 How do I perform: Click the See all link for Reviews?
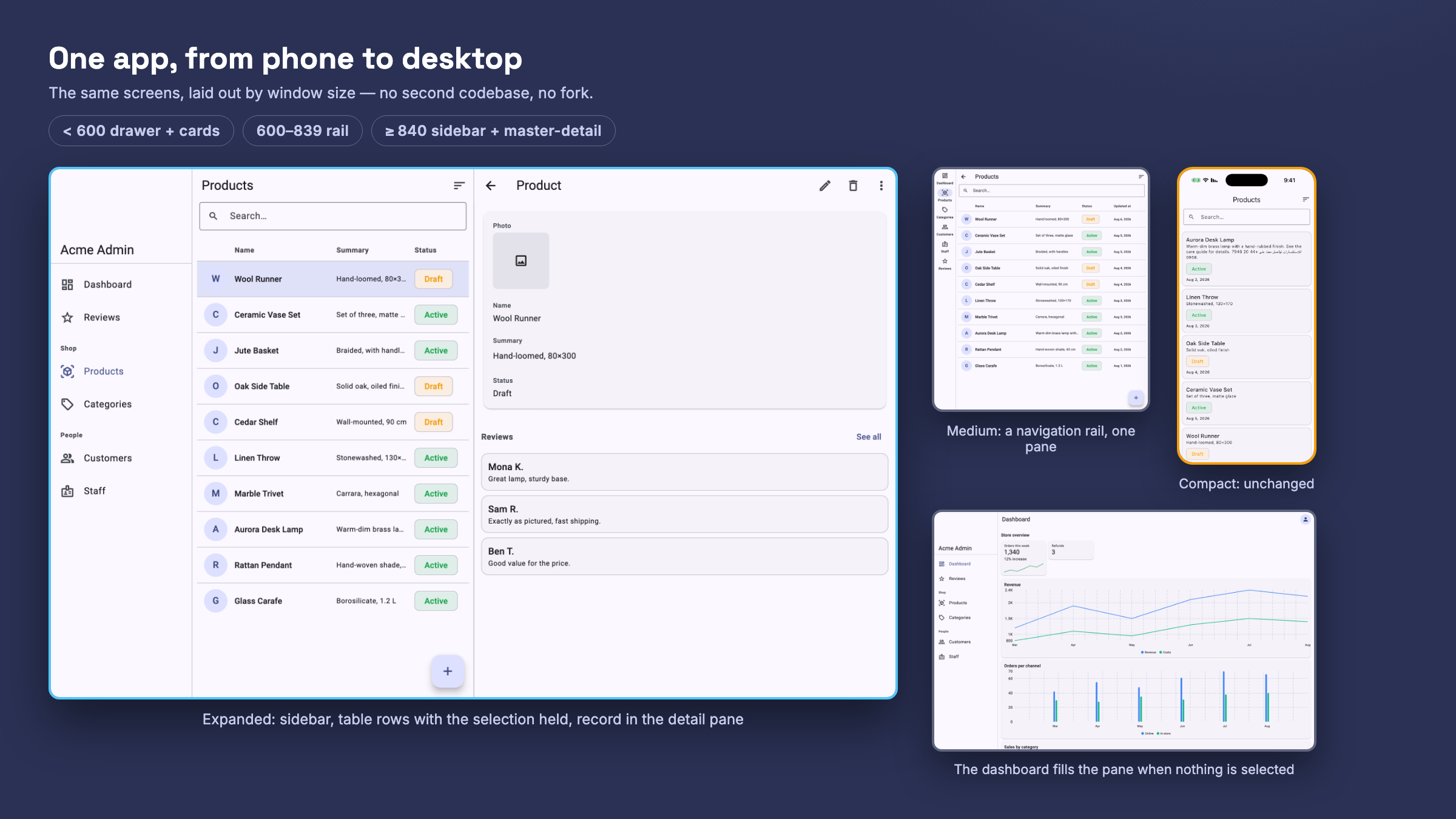(869, 437)
